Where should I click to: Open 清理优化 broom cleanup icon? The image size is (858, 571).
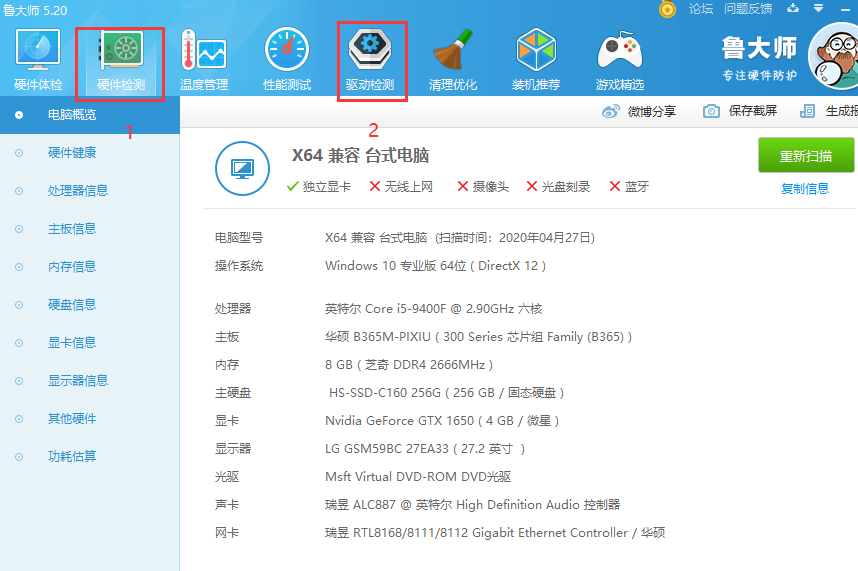click(453, 58)
